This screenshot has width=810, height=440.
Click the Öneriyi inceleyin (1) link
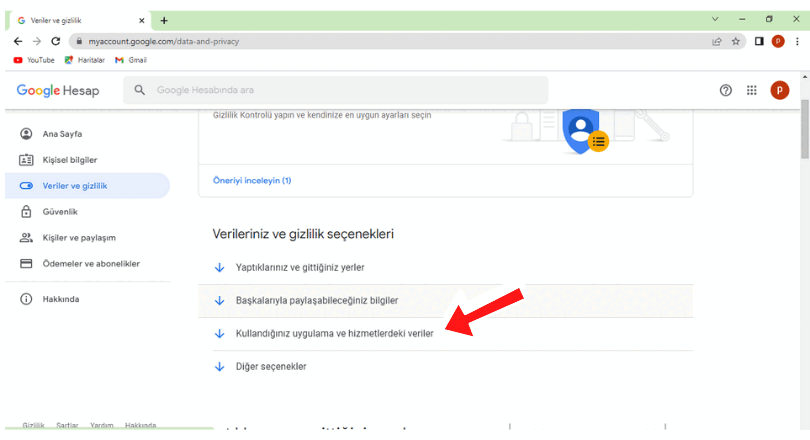pos(252,180)
